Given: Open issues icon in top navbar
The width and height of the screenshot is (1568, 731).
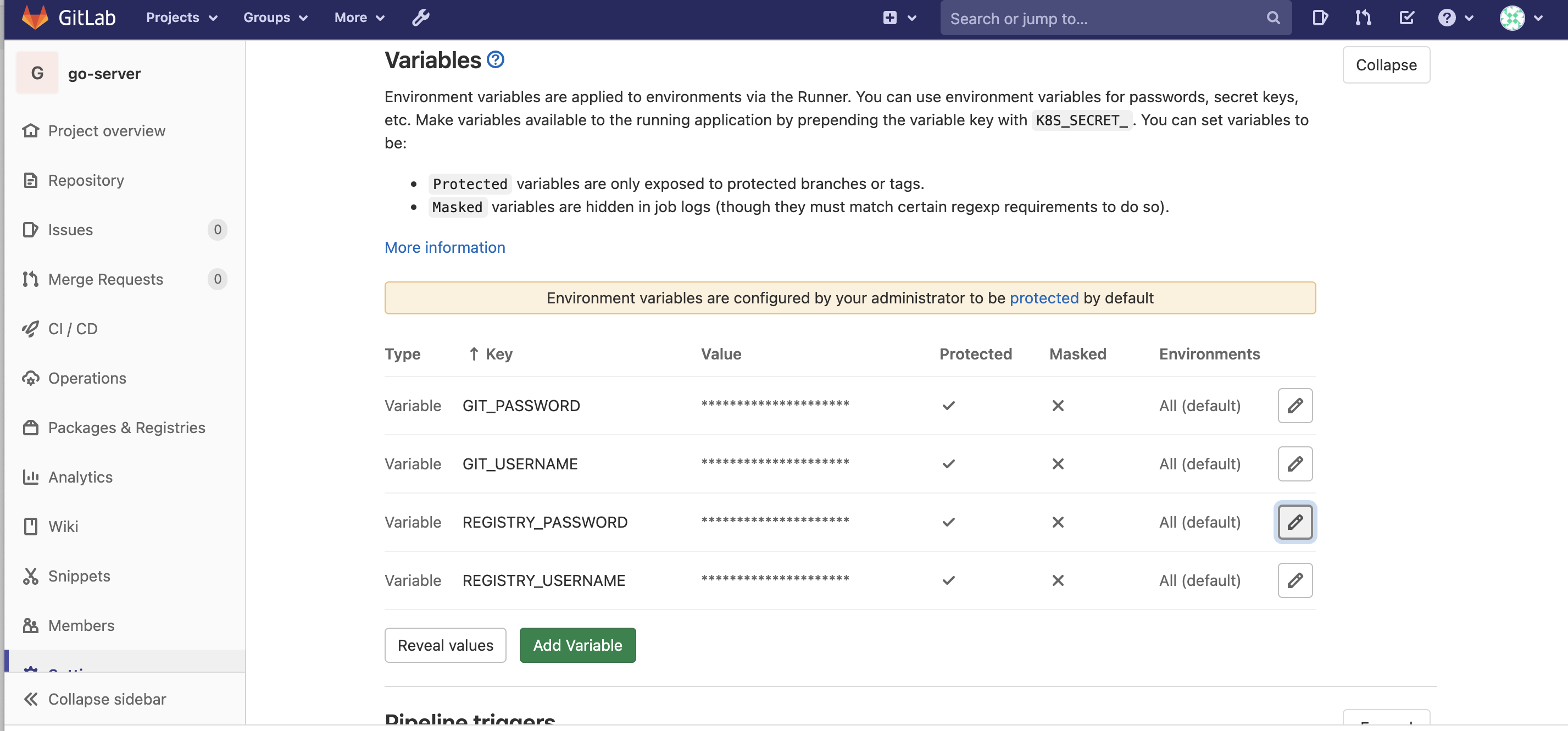Looking at the screenshot, I should click(1319, 18).
